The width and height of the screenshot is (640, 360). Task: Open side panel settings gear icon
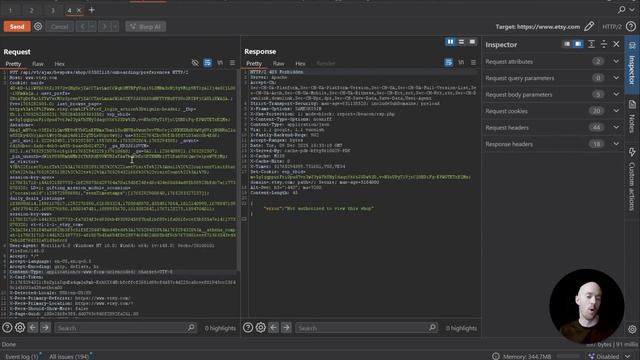click(x=632, y=329)
